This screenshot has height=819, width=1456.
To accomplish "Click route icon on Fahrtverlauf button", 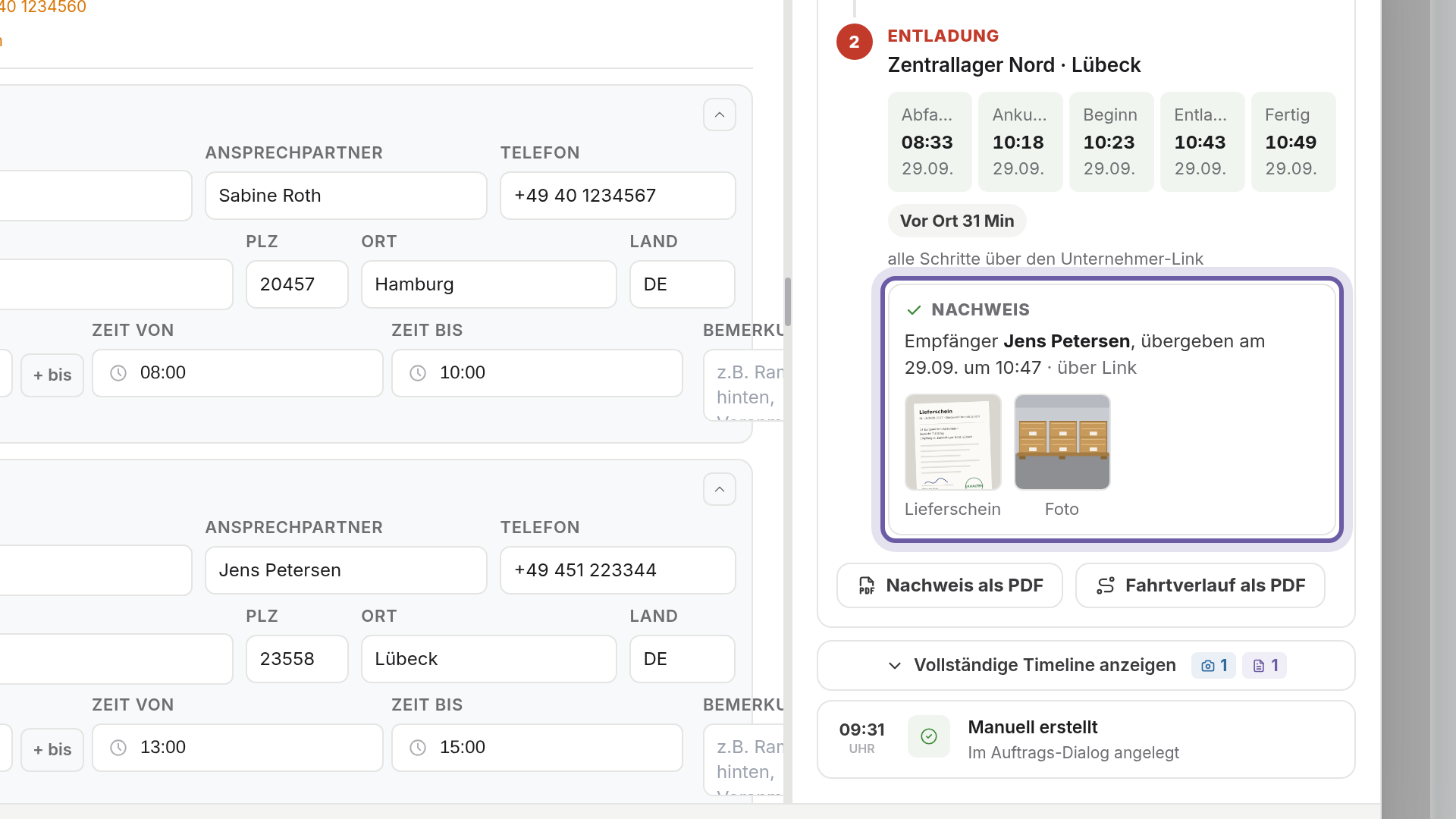I will coord(1106,585).
